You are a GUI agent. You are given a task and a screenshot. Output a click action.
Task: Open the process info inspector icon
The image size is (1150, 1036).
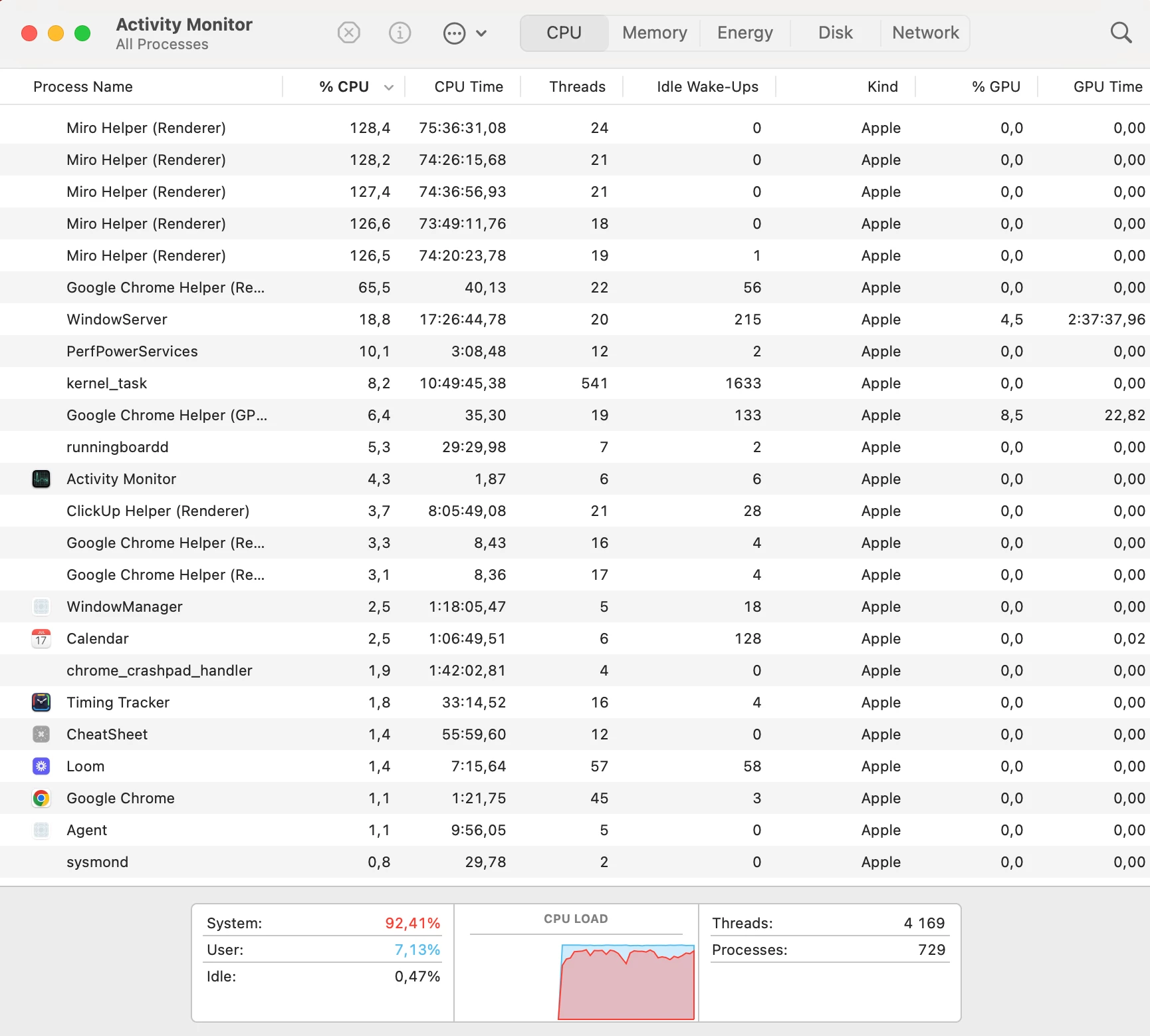[400, 33]
